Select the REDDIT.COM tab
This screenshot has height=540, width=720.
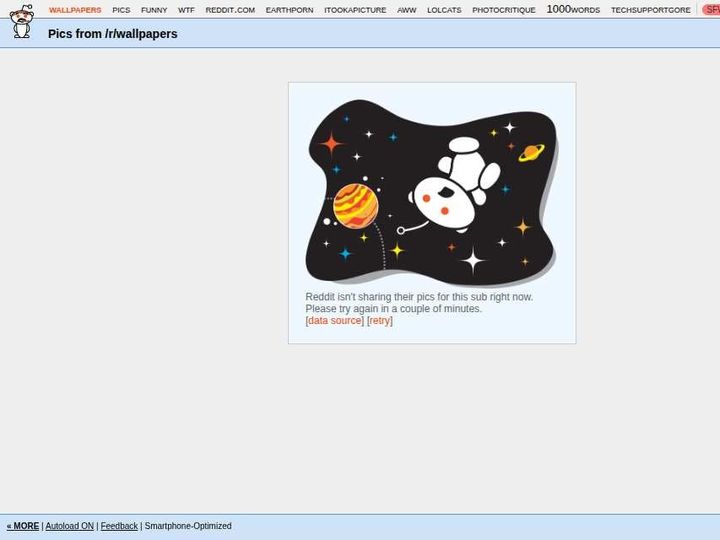coord(230,10)
